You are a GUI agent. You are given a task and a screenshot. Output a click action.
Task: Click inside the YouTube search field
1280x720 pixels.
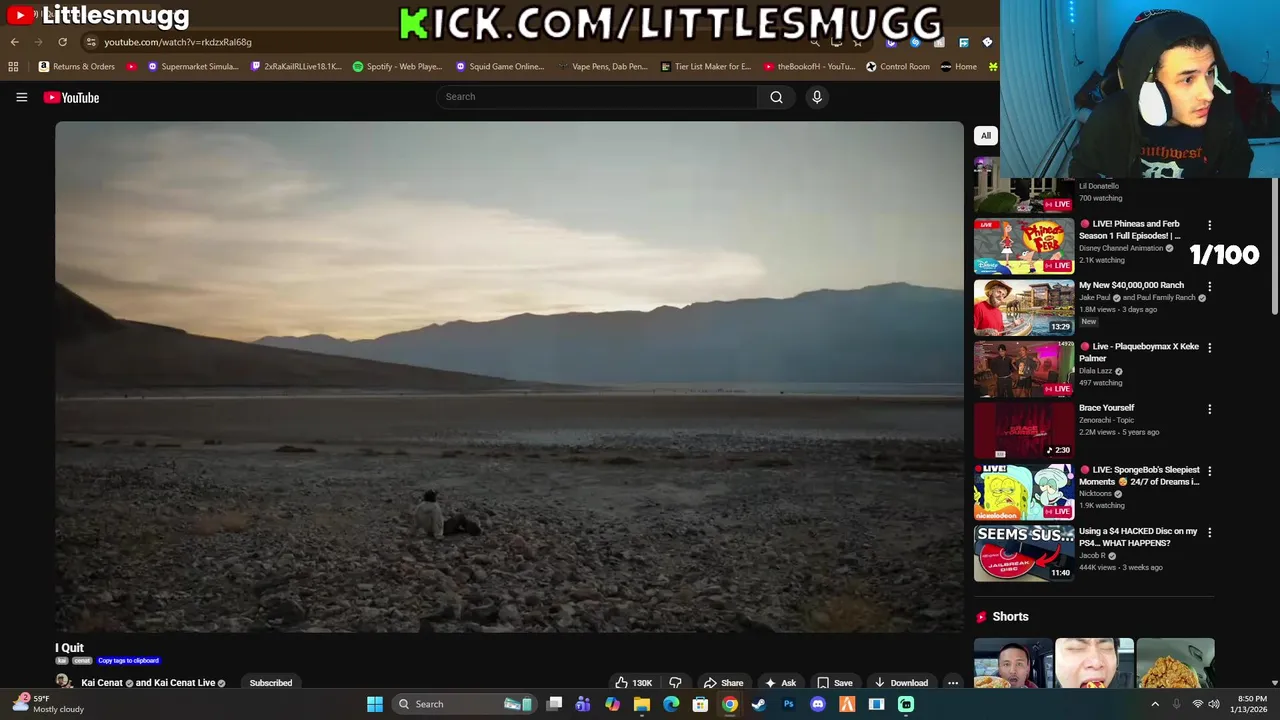[x=597, y=97]
